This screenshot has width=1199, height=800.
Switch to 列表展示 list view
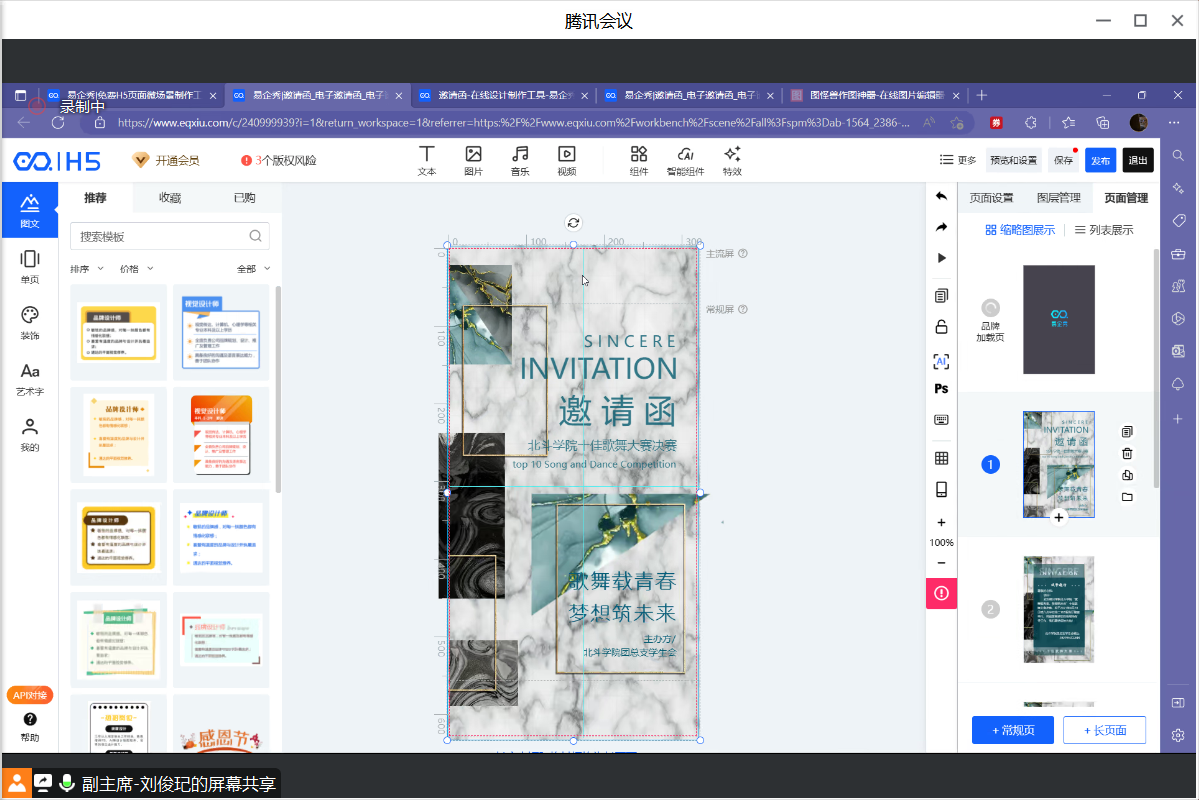pyautogui.click(x=1104, y=230)
